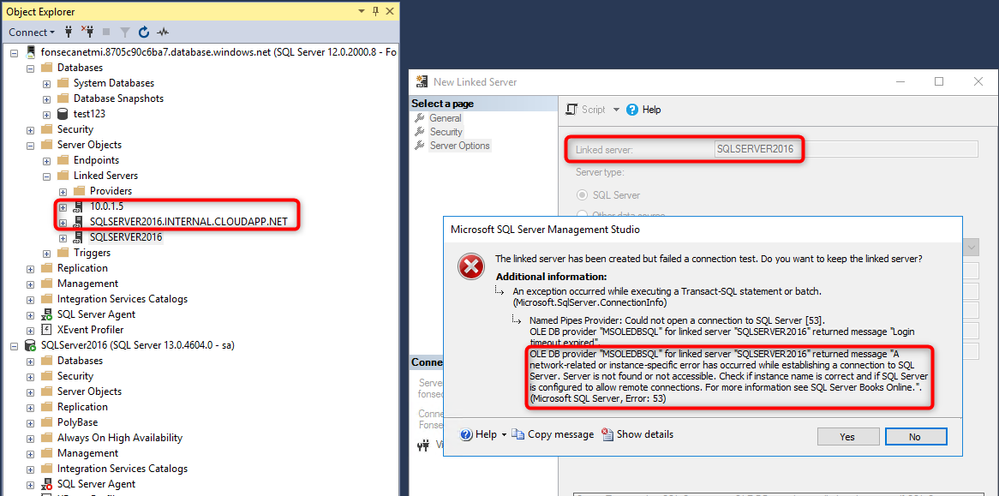This screenshot has height=496, width=999.
Task: Click the Help question mark icon in message dialog
Action: (x=466, y=434)
